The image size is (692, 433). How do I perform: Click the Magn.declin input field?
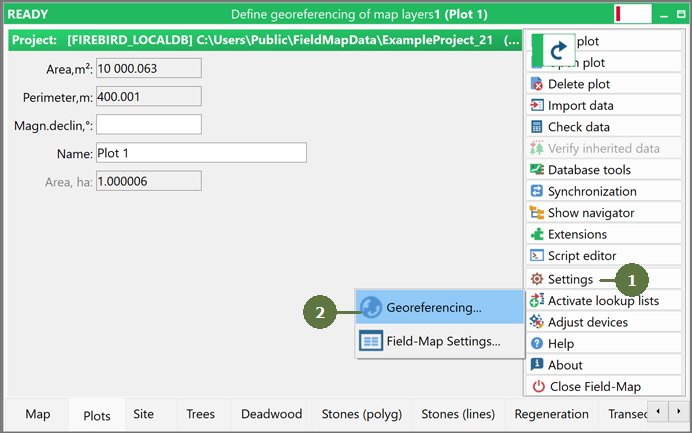(x=149, y=124)
